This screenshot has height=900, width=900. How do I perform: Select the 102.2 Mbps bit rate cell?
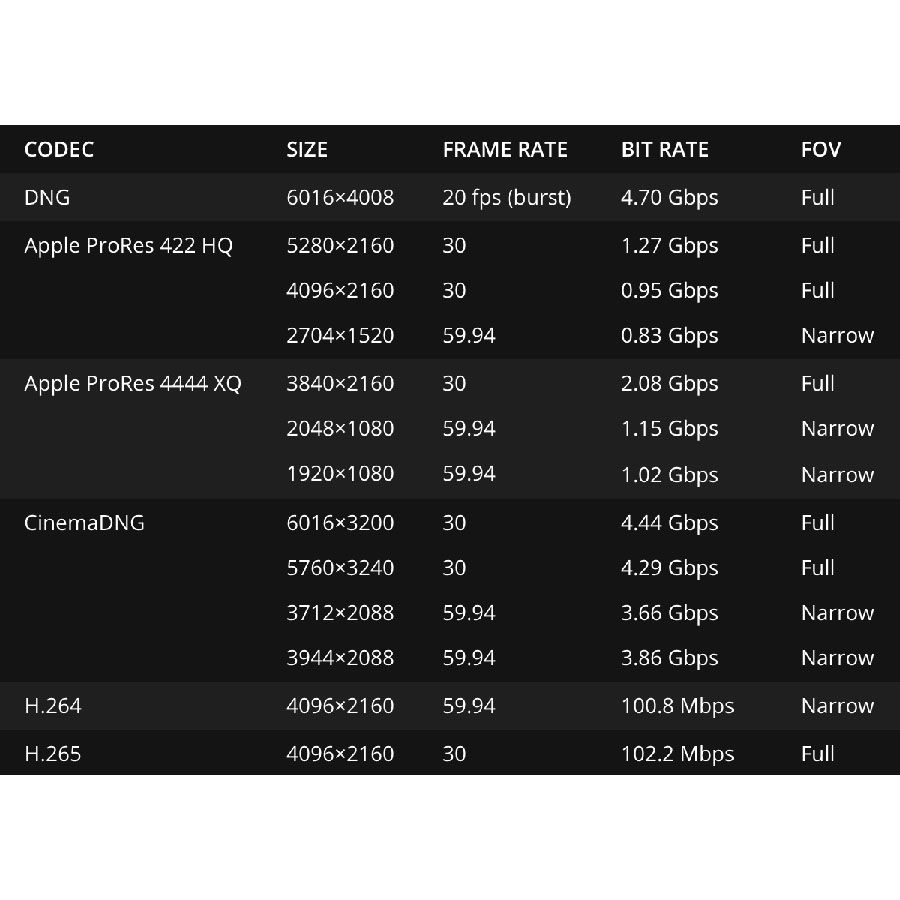click(x=678, y=754)
